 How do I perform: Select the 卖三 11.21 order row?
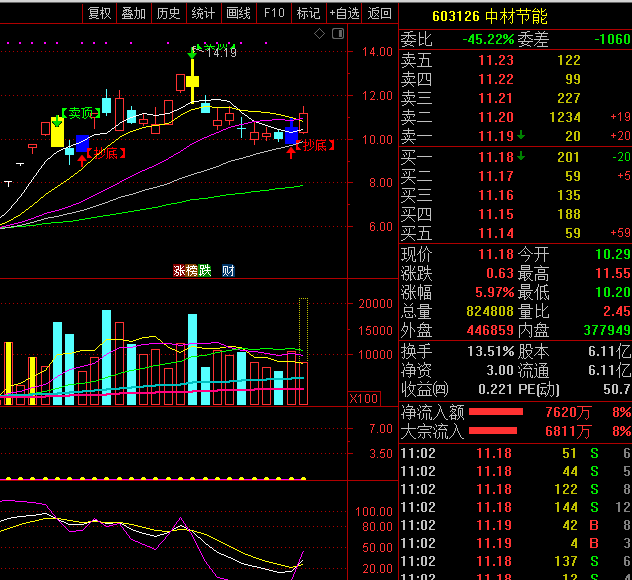516,98
